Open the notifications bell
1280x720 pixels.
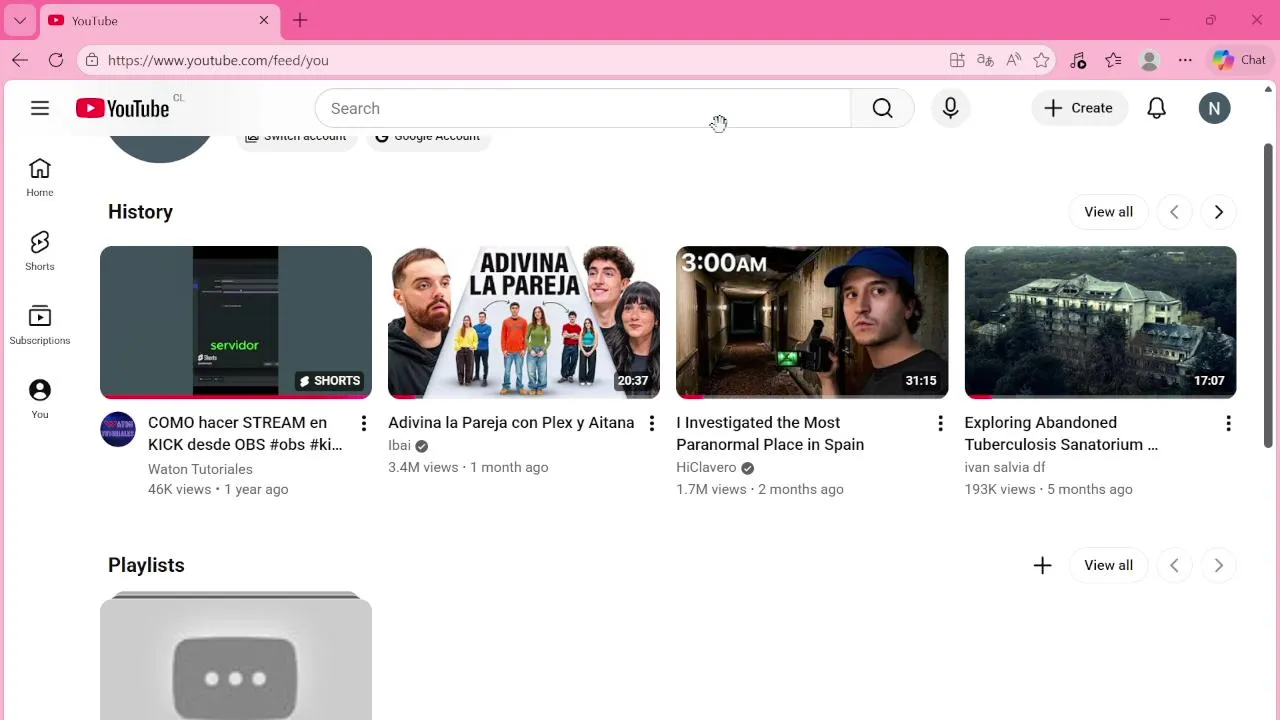[1156, 108]
